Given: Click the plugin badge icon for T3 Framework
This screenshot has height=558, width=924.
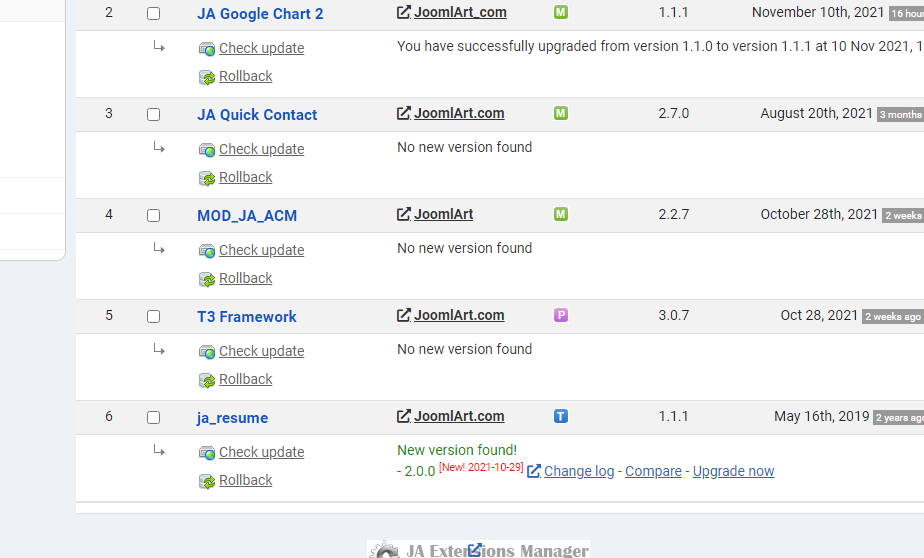Looking at the screenshot, I should pos(561,315).
